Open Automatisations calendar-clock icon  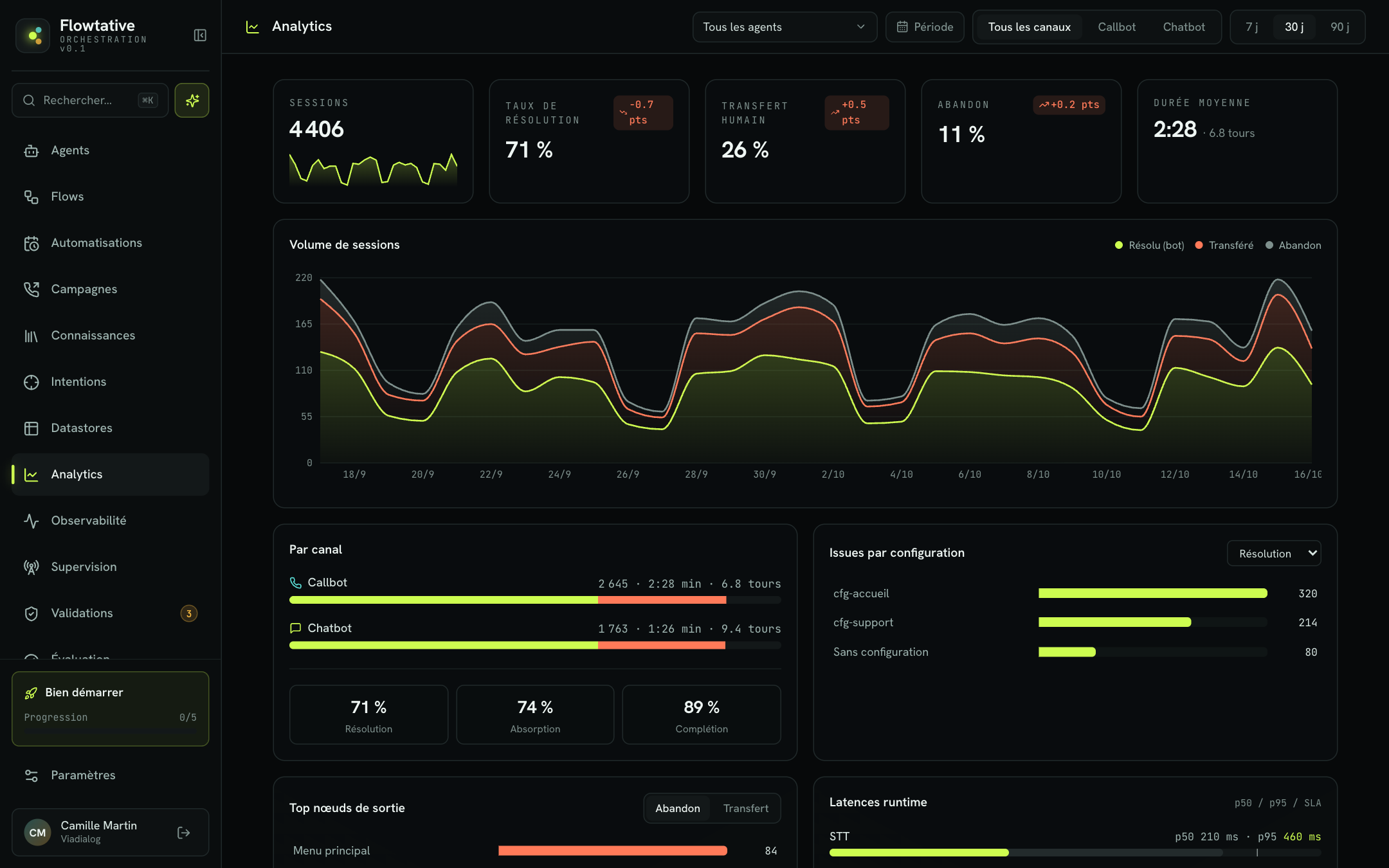pos(32,243)
